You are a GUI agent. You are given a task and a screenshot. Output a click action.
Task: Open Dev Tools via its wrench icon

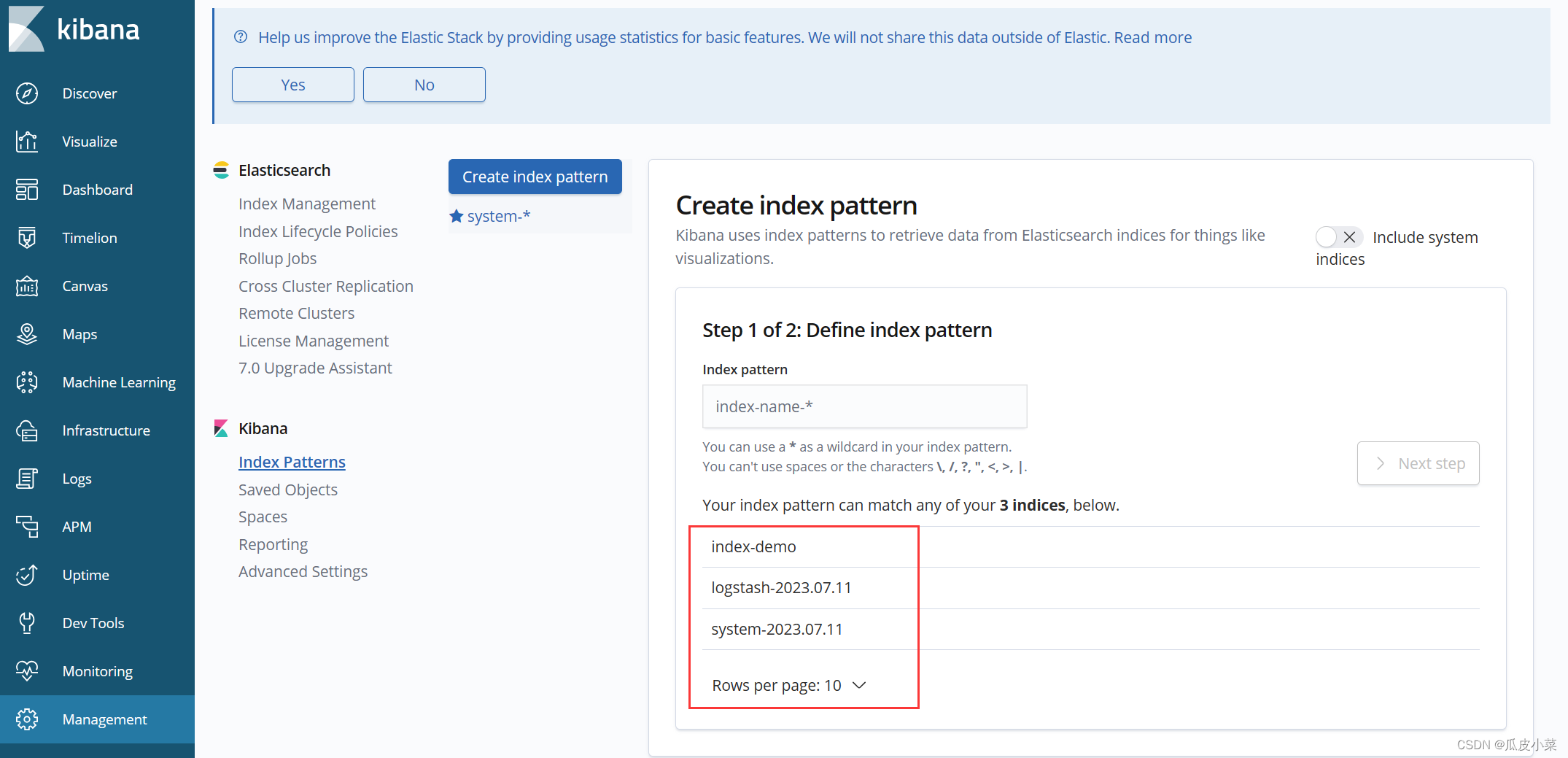click(x=27, y=623)
